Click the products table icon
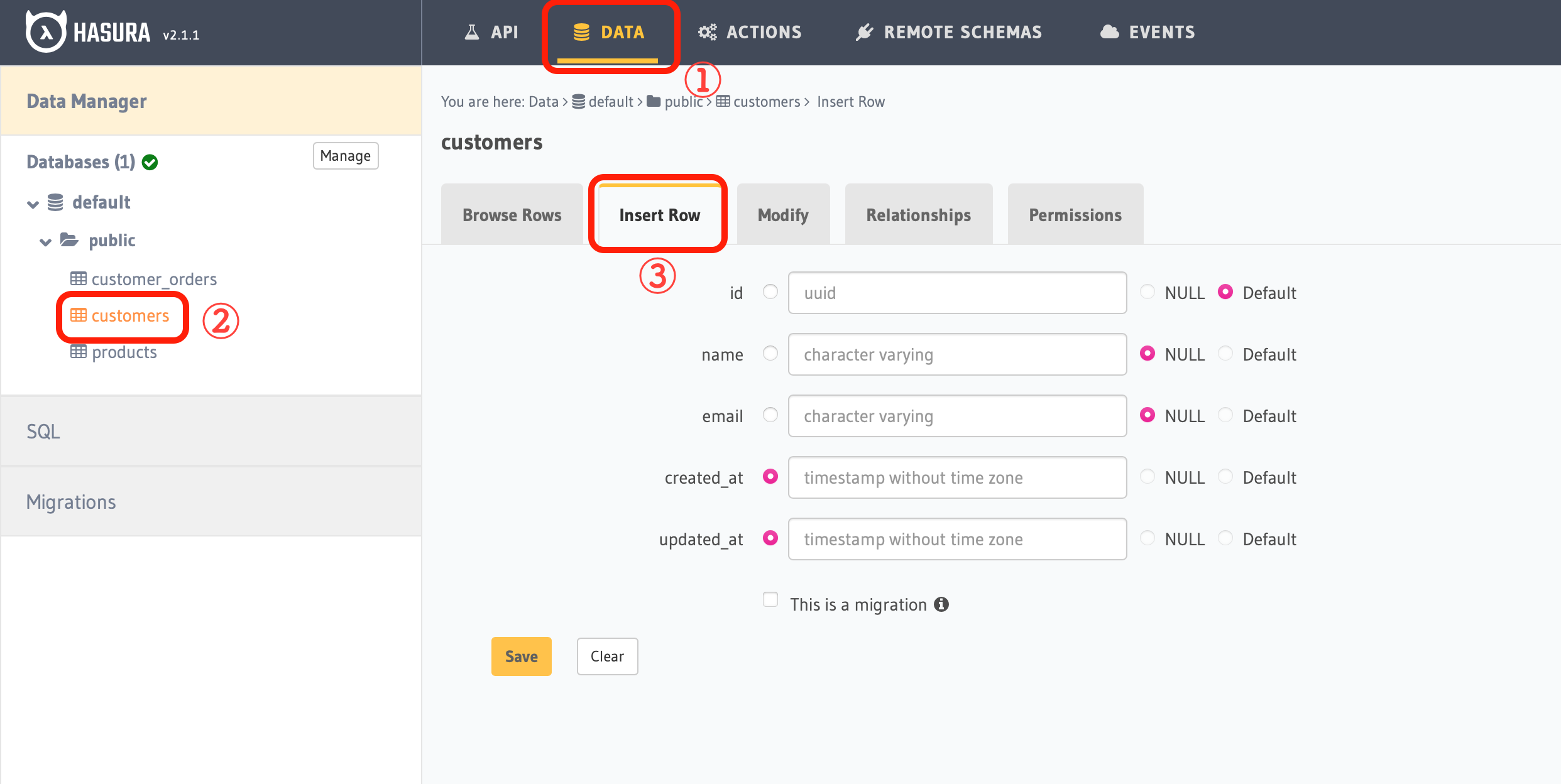1561x784 pixels. point(79,352)
